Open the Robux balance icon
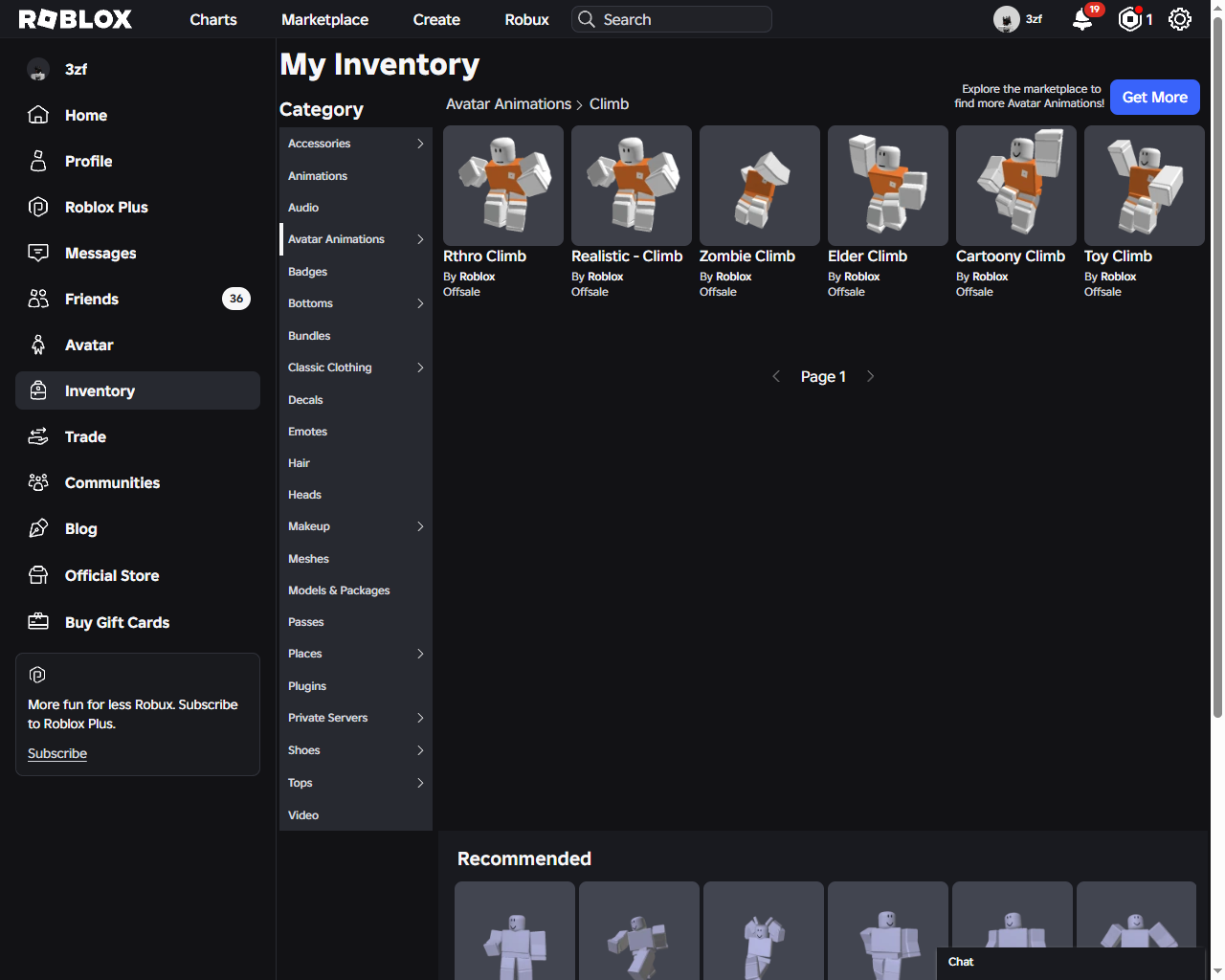 tap(1130, 19)
